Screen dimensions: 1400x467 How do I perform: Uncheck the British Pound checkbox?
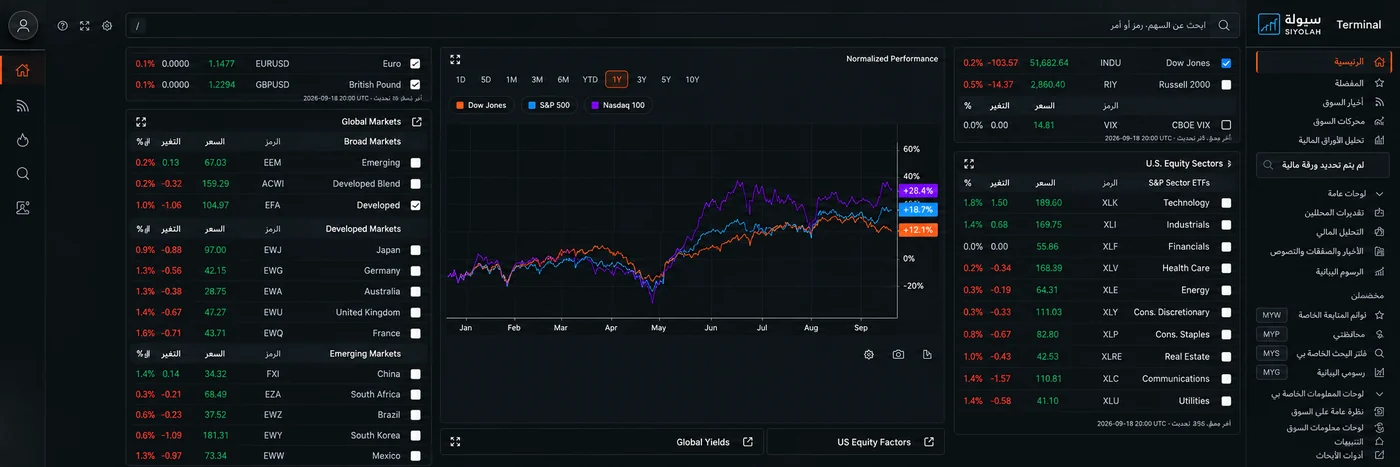(x=415, y=85)
